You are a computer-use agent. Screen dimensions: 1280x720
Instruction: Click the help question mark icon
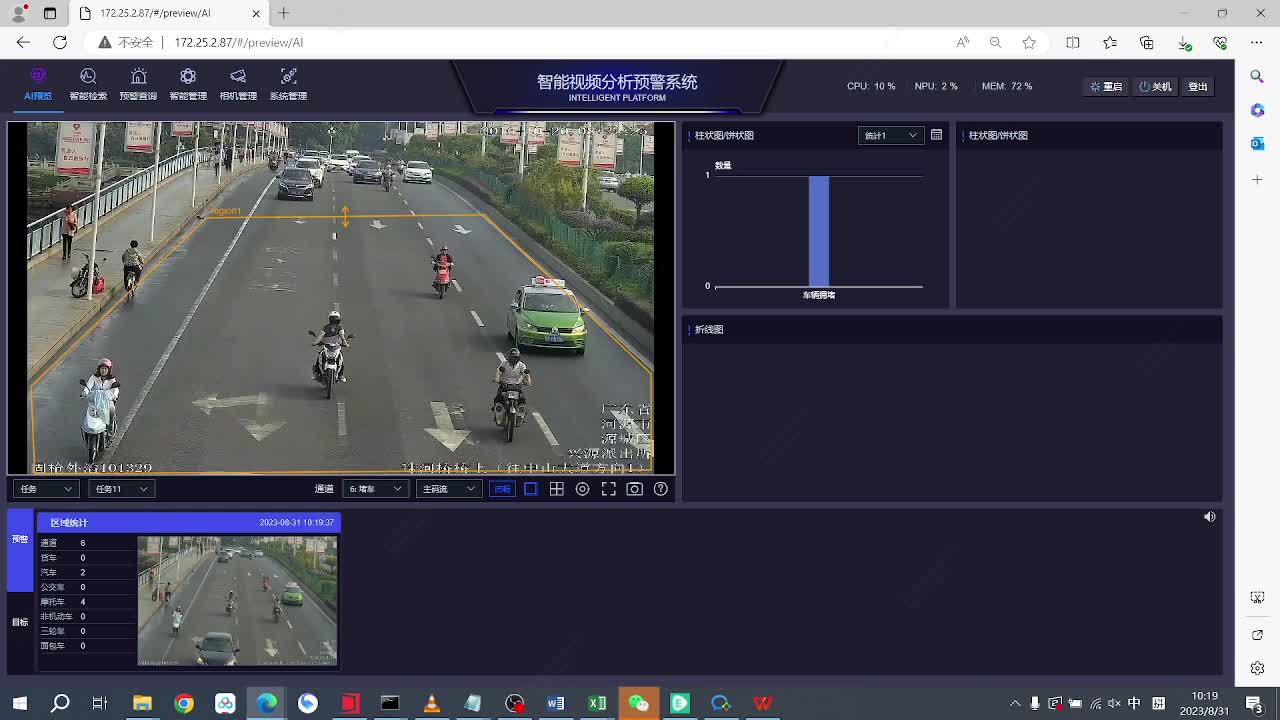coord(661,489)
